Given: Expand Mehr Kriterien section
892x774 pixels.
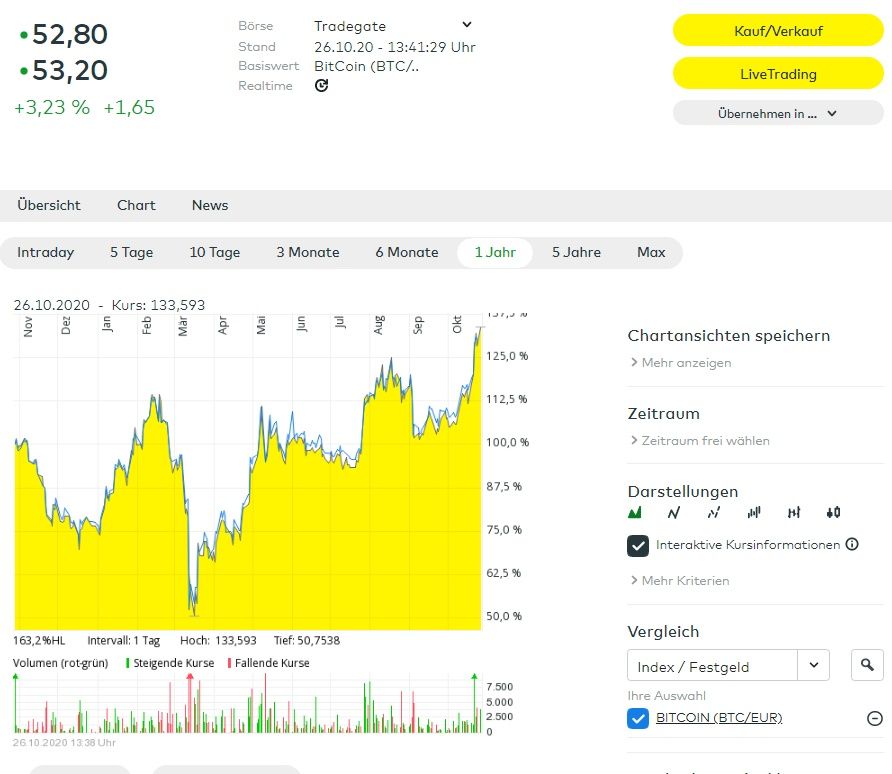Looking at the screenshot, I should point(680,581).
